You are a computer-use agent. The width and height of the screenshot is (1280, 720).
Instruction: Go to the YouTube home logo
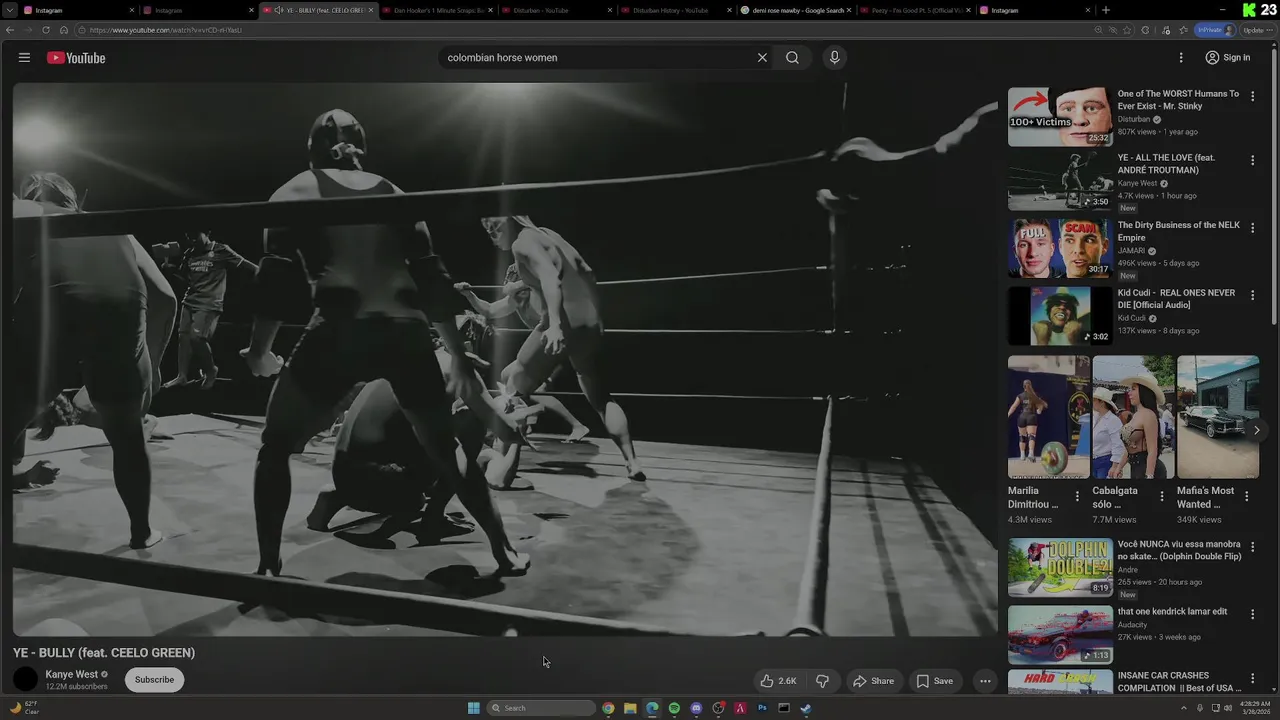76,58
